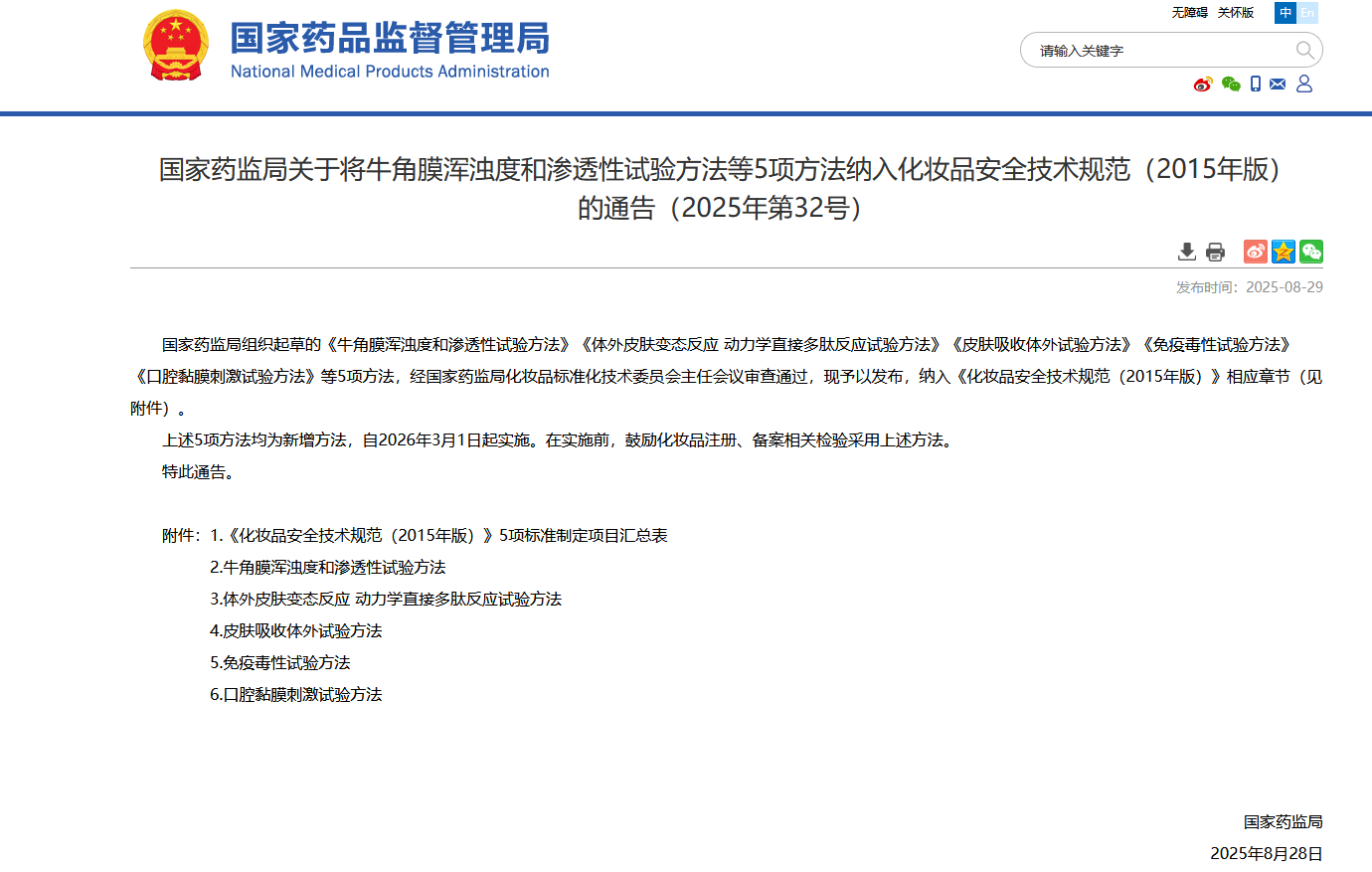This screenshot has height=872, width=1372.
Task: Click the QZone star share icon
Action: [x=1284, y=252]
